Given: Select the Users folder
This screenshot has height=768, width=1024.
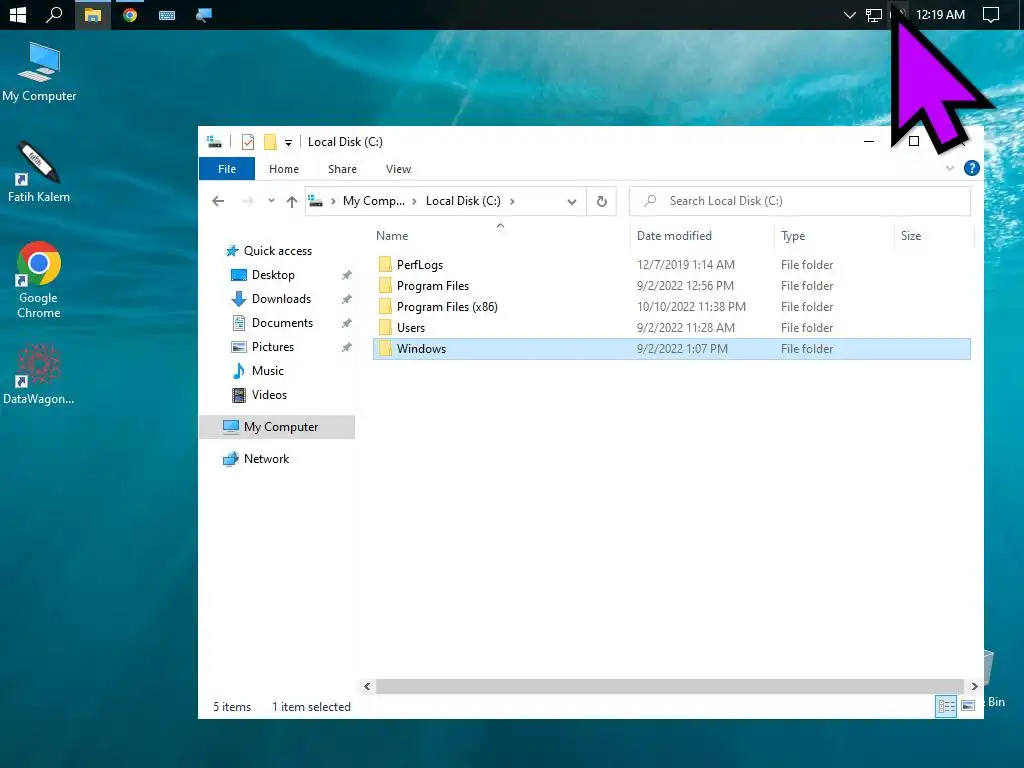Looking at the screenshot, I should [x=411, y=327].
